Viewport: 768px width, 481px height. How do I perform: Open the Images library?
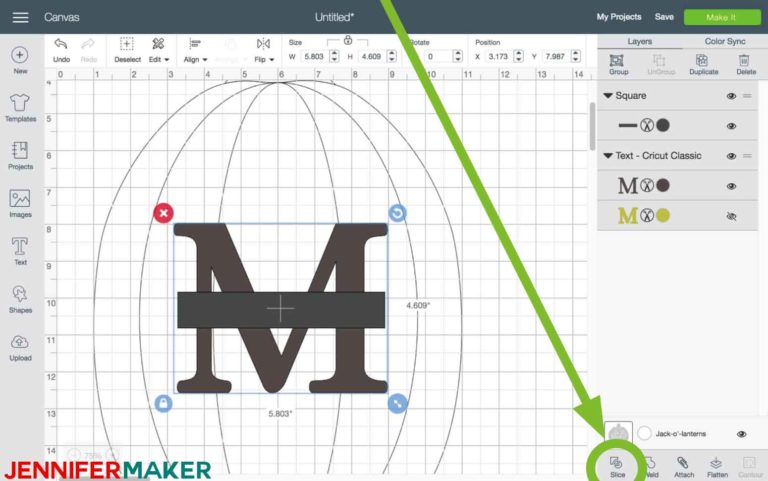click(20, 204)
